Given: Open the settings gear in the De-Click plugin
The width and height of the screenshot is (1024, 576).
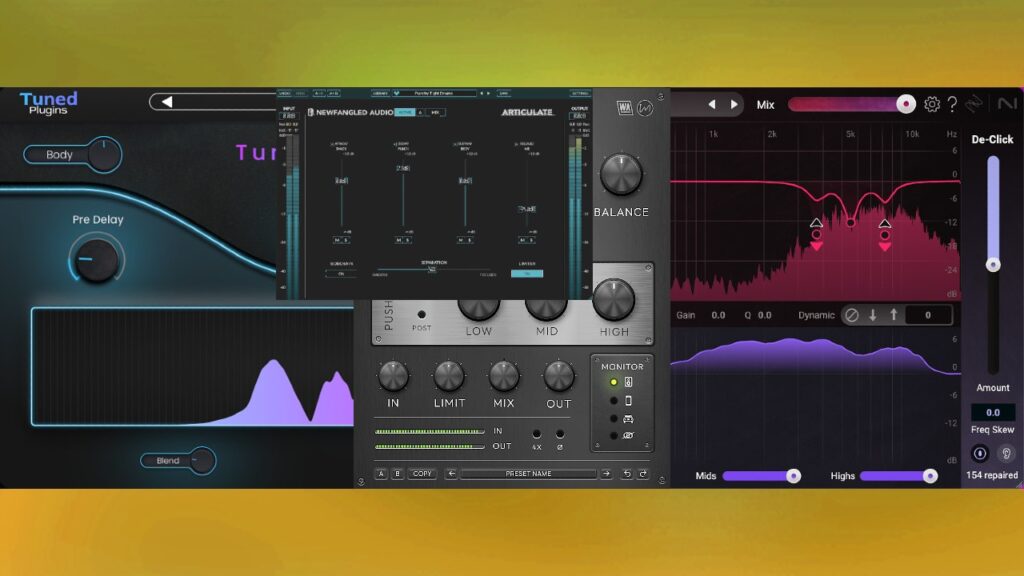Looking at the screenshot, I should (x=932, y=104).
